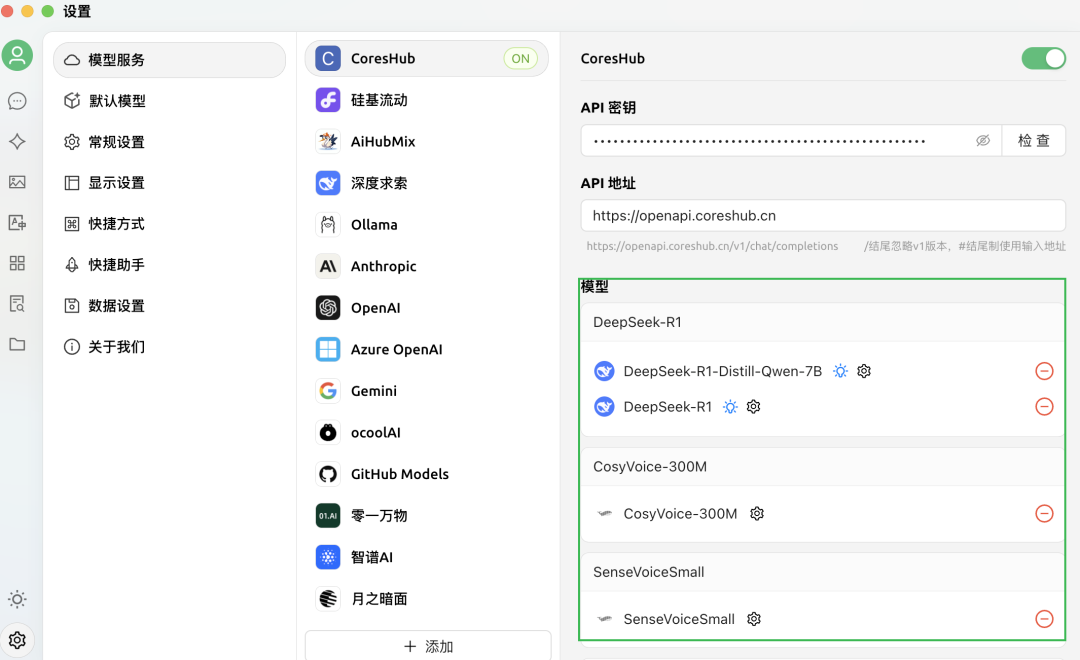Select 常规设置 settings section
This screenshot has width=1080, height=660.
pos(169,142)
